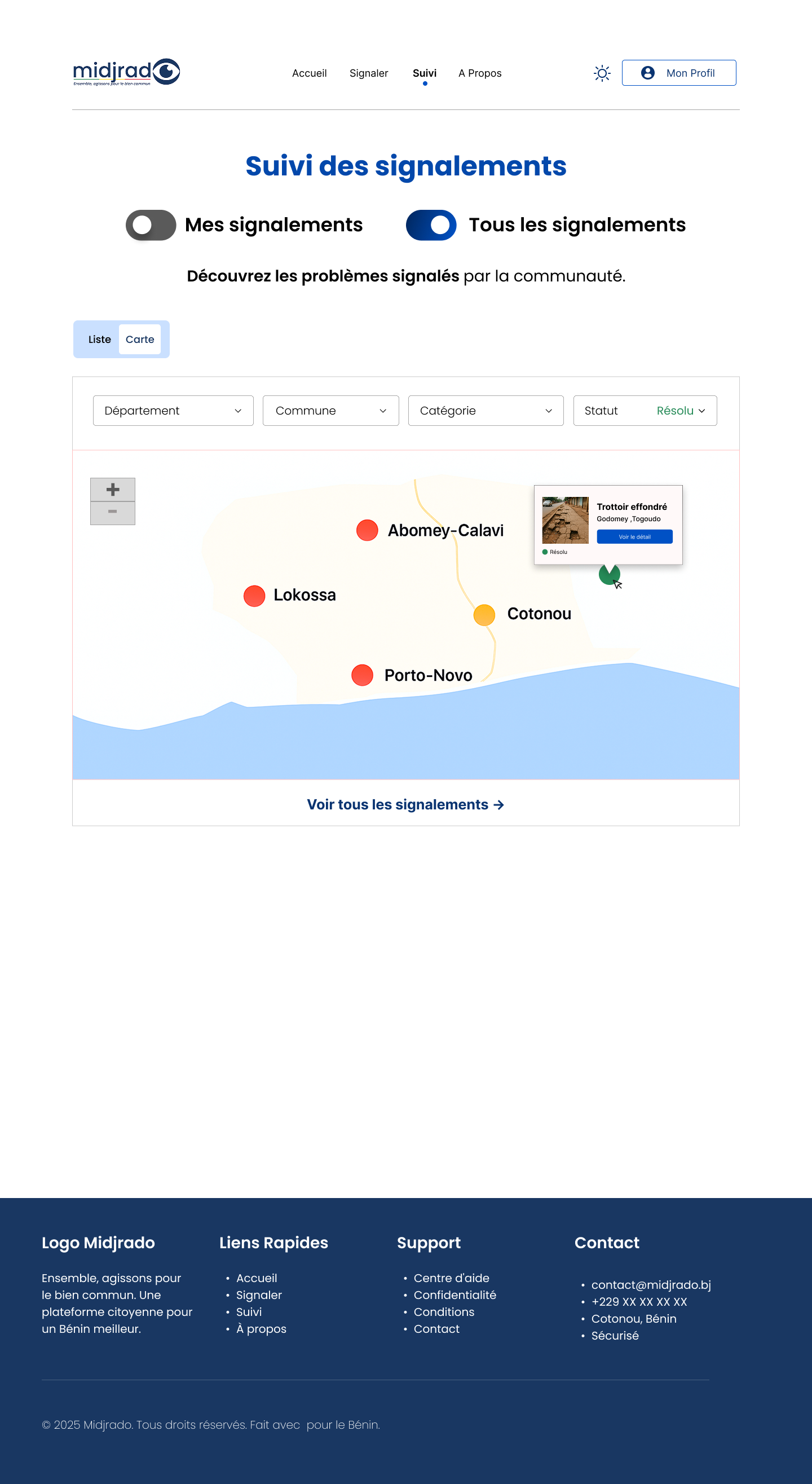
Task: Open A Propos in top navigation
Action: point(480,73)
